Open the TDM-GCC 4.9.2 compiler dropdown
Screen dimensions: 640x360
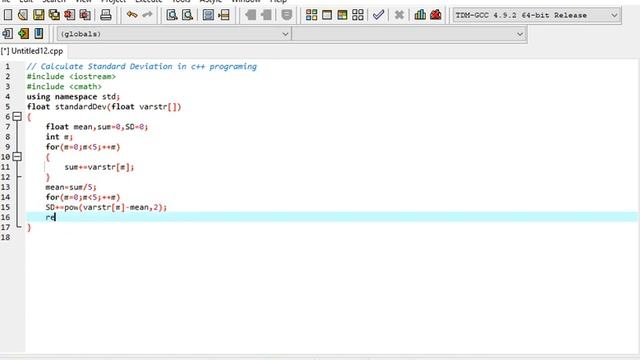tap(537, 15)
